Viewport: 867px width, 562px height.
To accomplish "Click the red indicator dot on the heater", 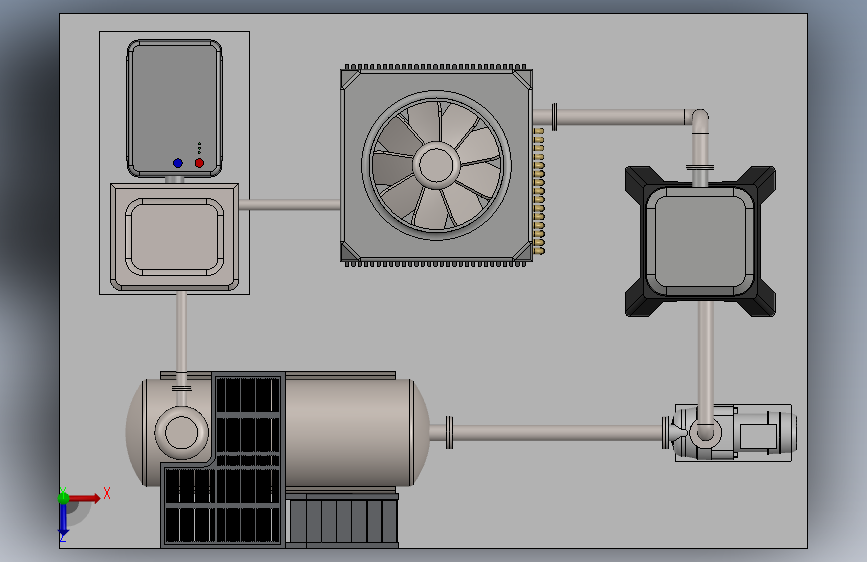I will click(x=199, y=163).
